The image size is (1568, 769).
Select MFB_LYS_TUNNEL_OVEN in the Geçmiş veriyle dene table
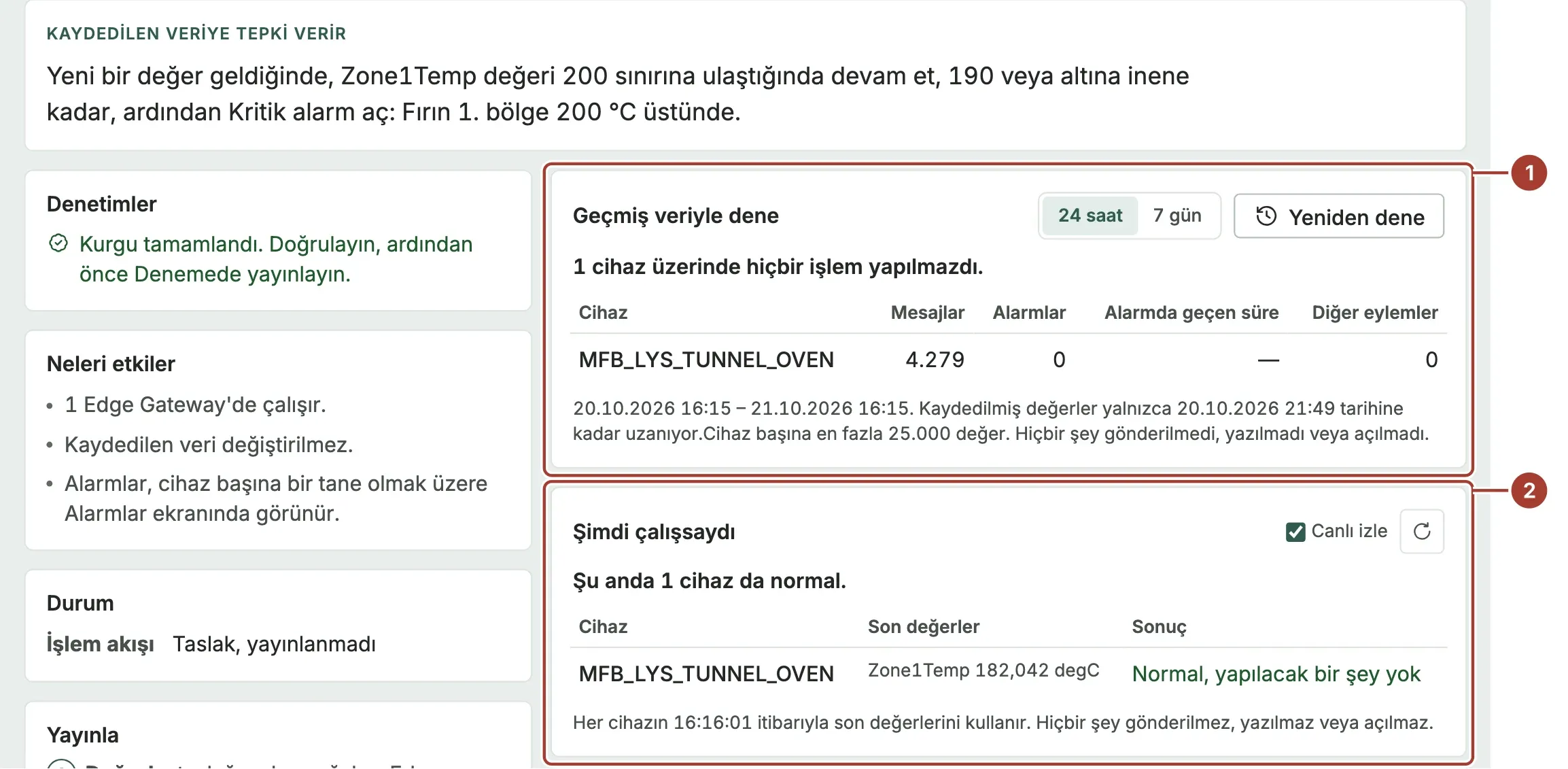coord(706,360)
